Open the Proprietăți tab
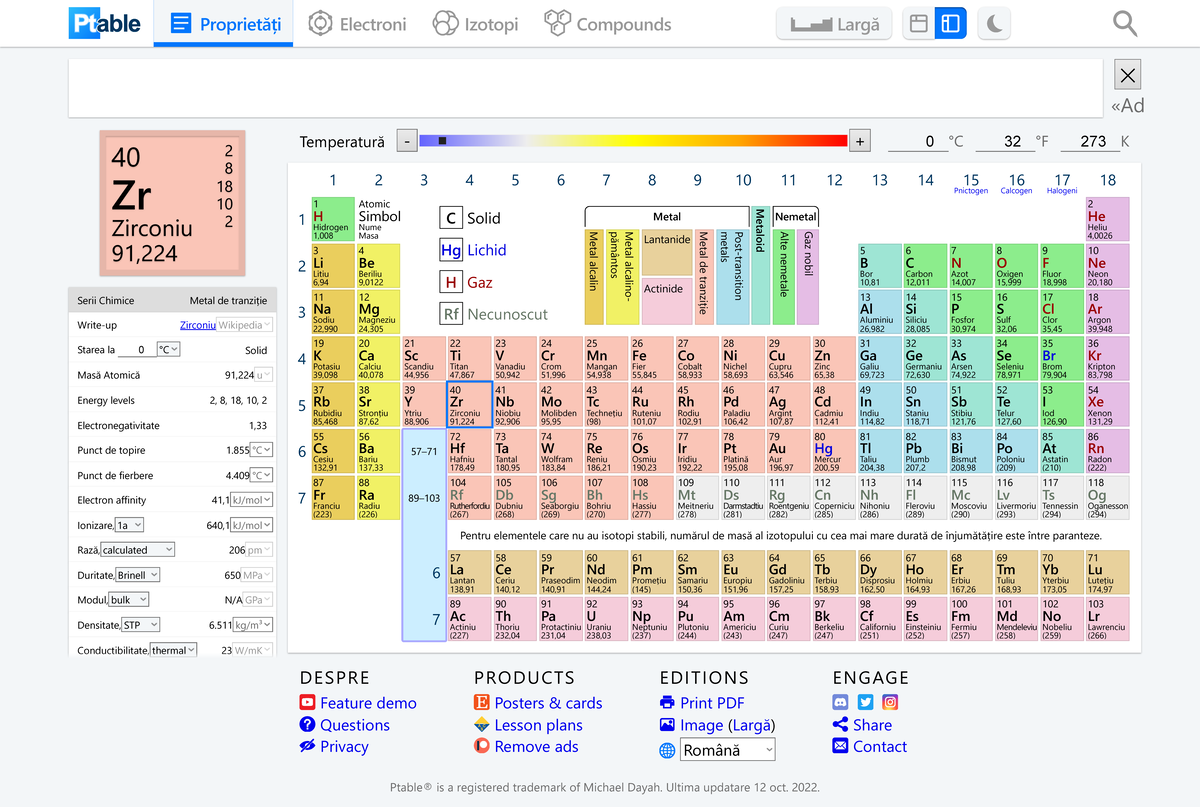 (x=223, y=23)
